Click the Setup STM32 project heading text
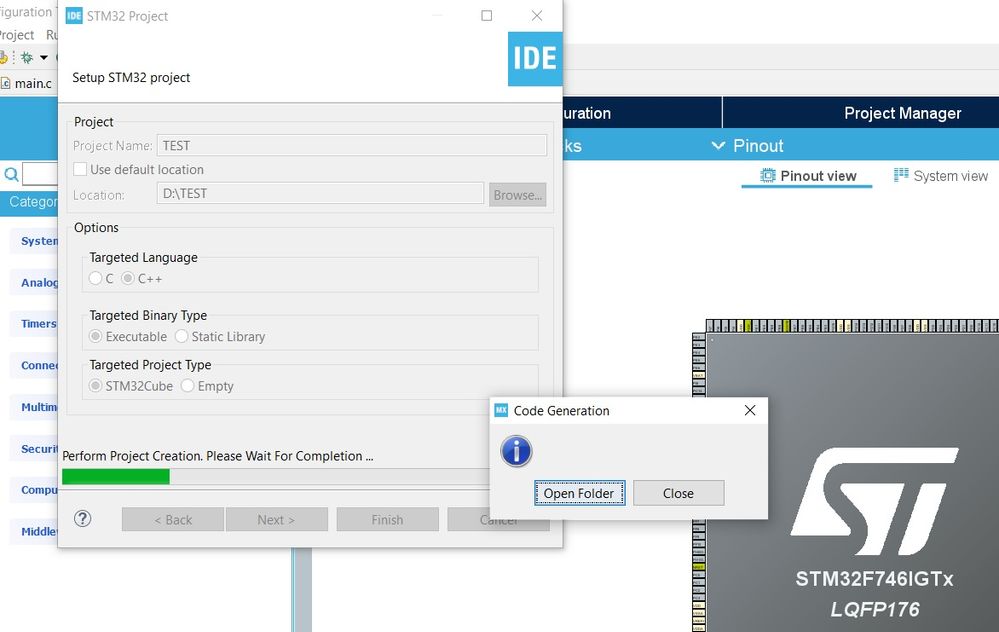Screen dimensions: 999x632 click(131, 78)
